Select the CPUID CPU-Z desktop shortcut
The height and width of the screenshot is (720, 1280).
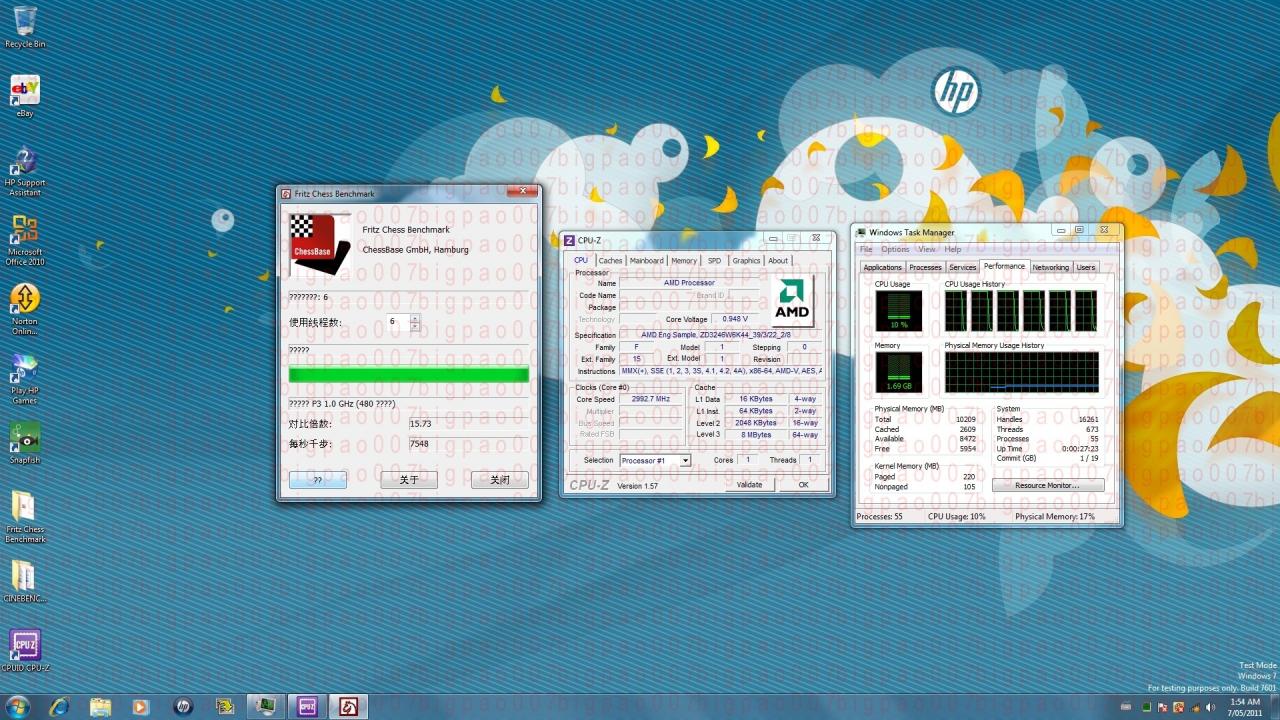[x=25, y=650]
